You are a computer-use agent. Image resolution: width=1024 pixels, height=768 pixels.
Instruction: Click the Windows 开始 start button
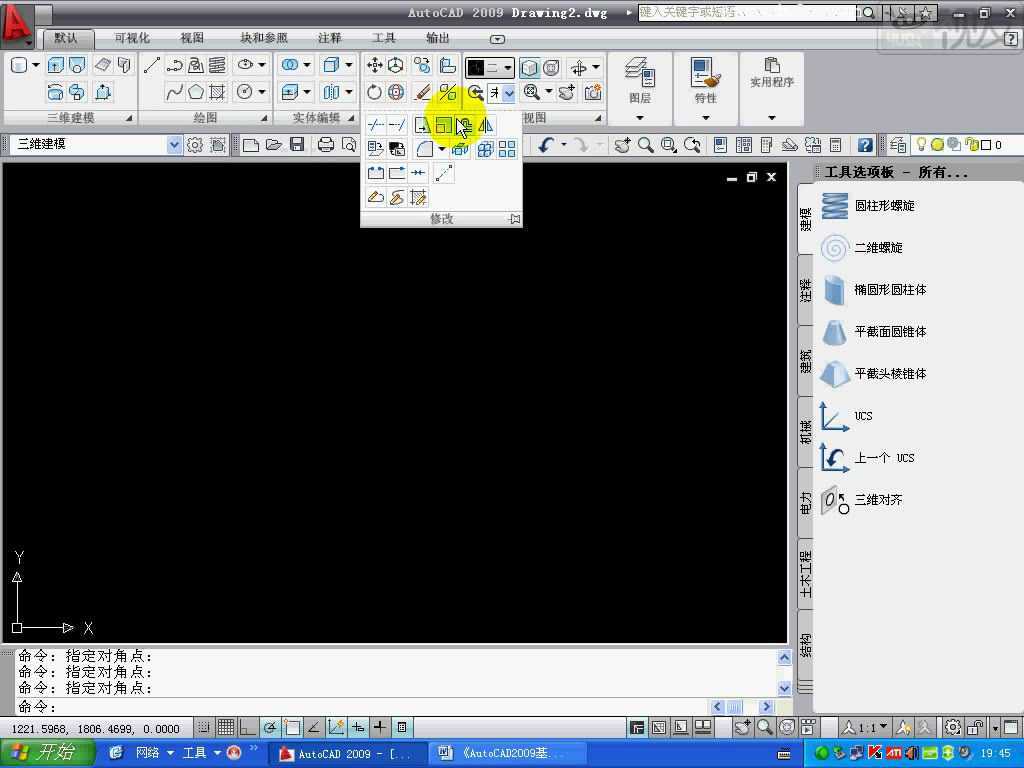[x=47, y=753]
